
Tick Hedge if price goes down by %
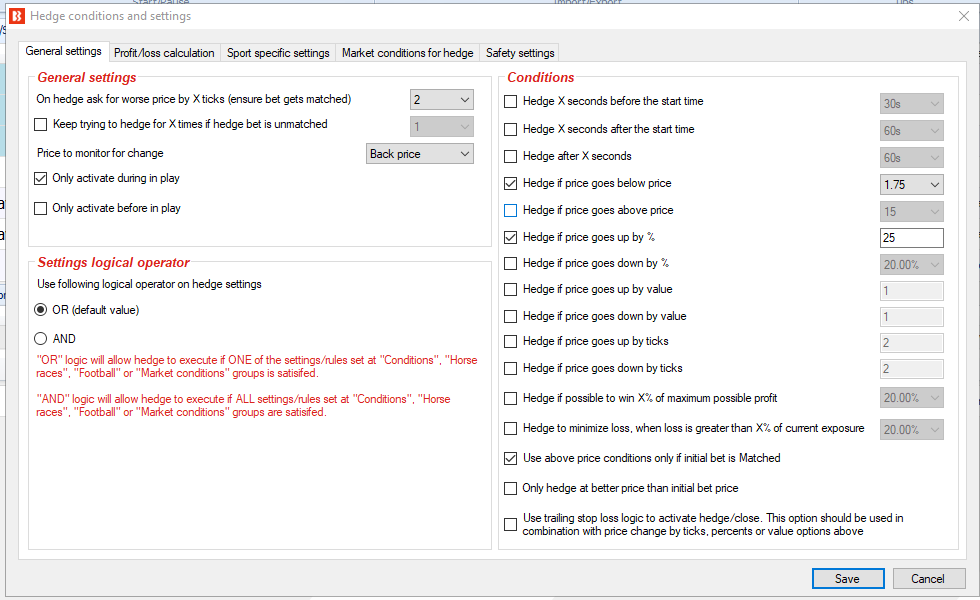511,264
